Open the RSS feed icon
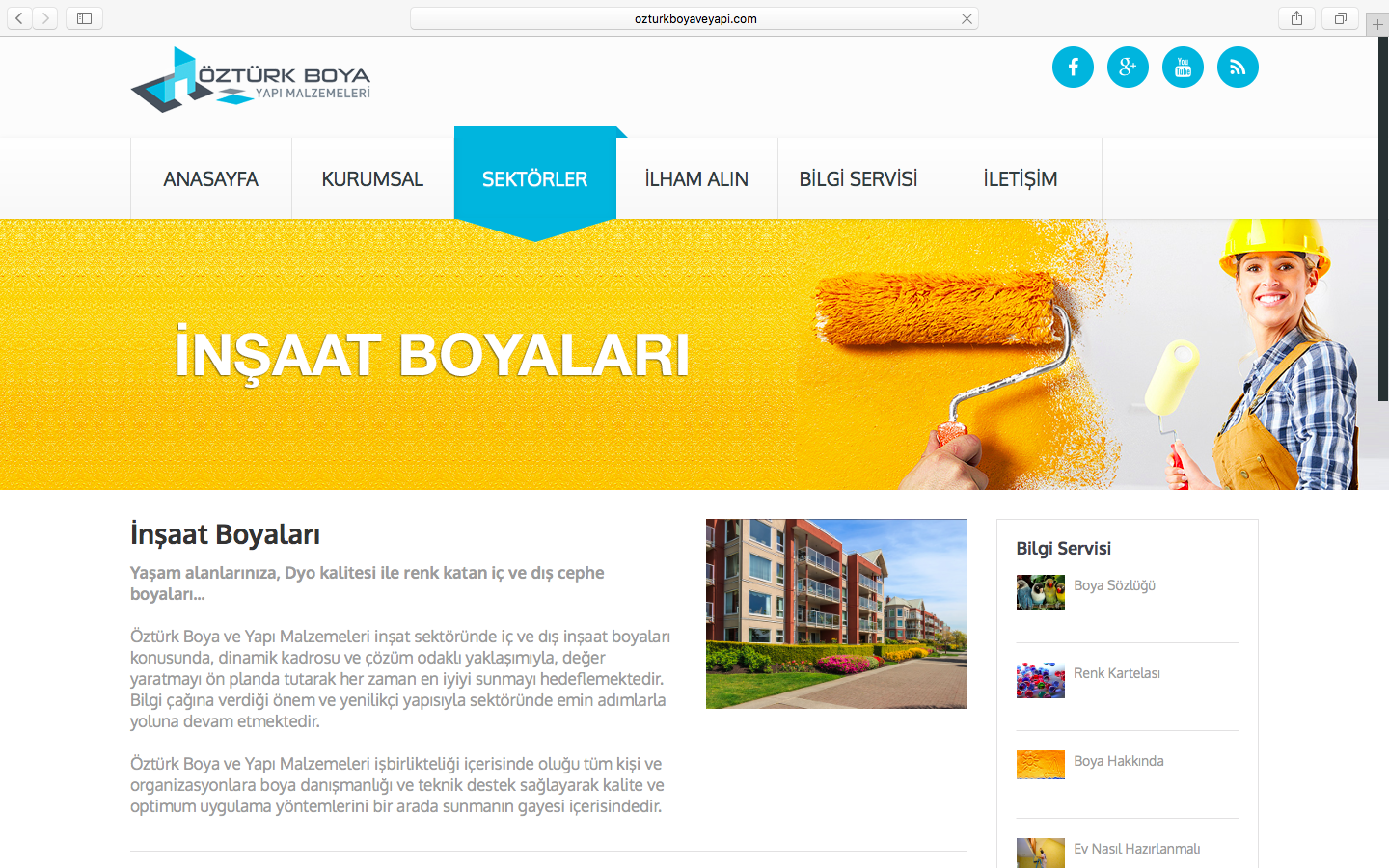The image size is (1389, 868). (1238, 68)
